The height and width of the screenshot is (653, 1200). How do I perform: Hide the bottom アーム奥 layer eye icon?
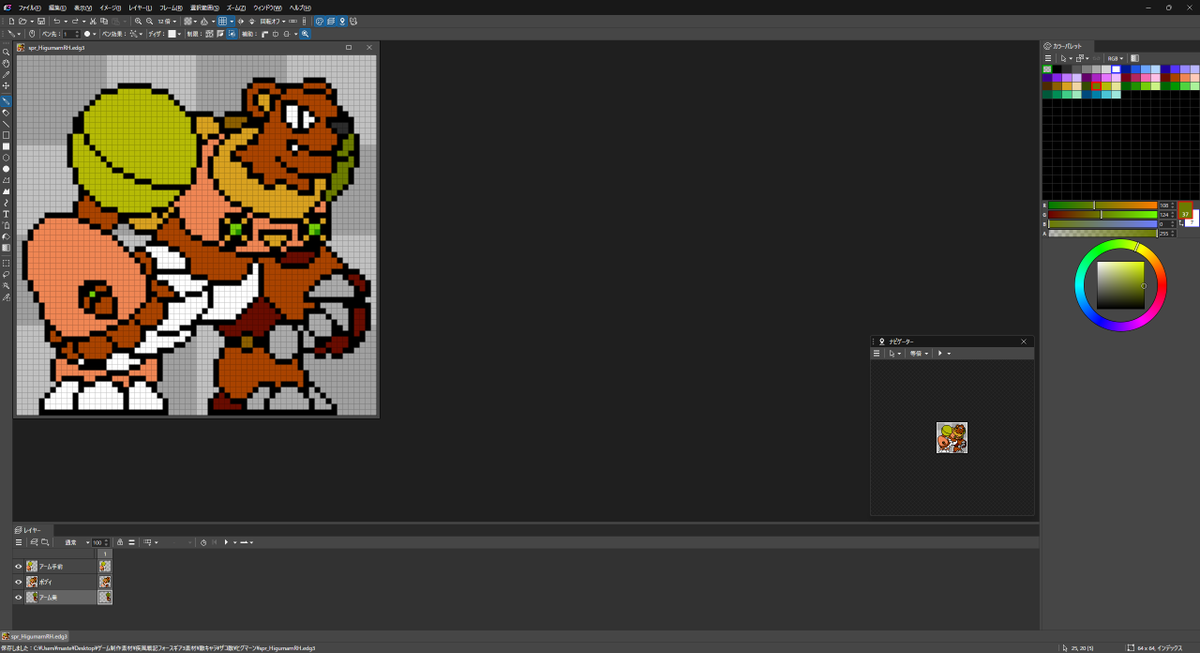pyautogui.click(x=18, y=597)
